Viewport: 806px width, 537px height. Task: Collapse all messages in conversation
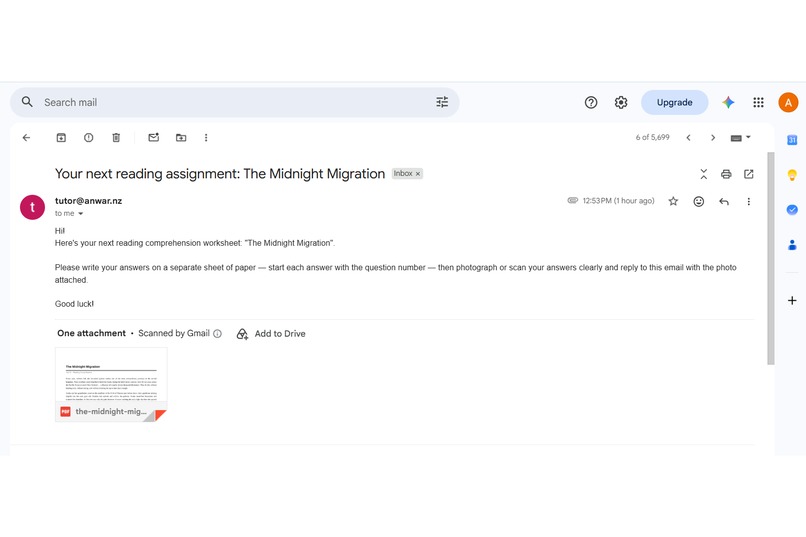click(704, 174)
